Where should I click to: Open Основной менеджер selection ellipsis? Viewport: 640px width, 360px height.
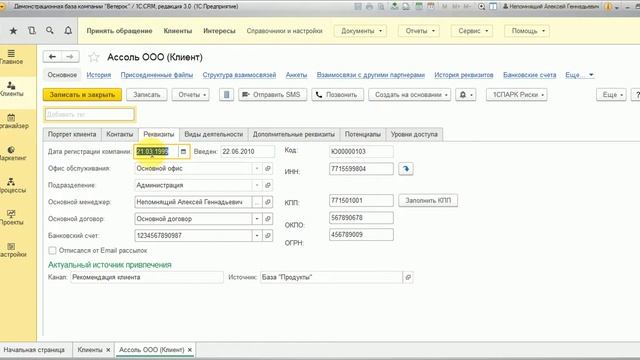coord(257,202)
